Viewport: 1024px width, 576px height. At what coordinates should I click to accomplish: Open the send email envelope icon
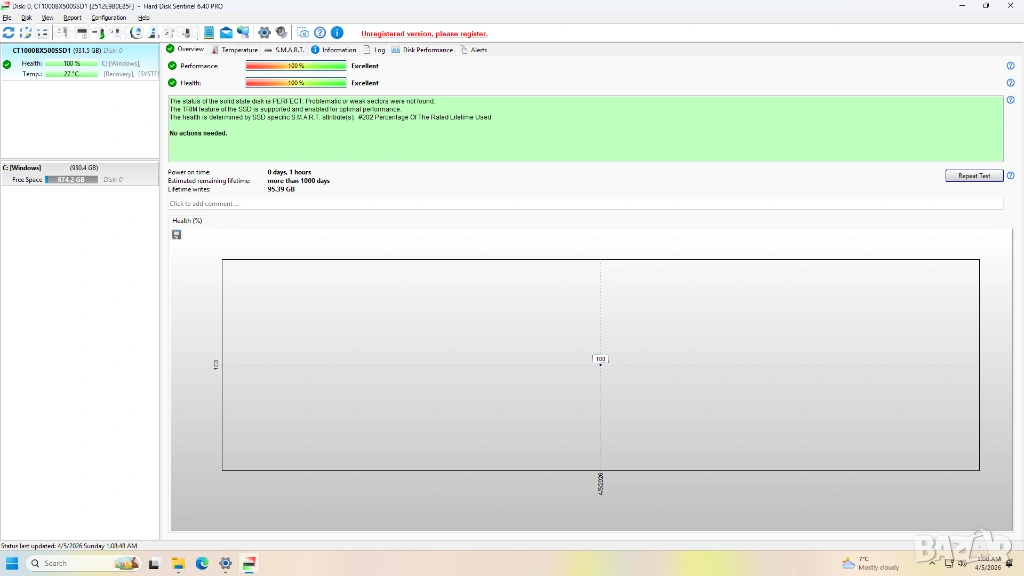[x=226, y=33]
